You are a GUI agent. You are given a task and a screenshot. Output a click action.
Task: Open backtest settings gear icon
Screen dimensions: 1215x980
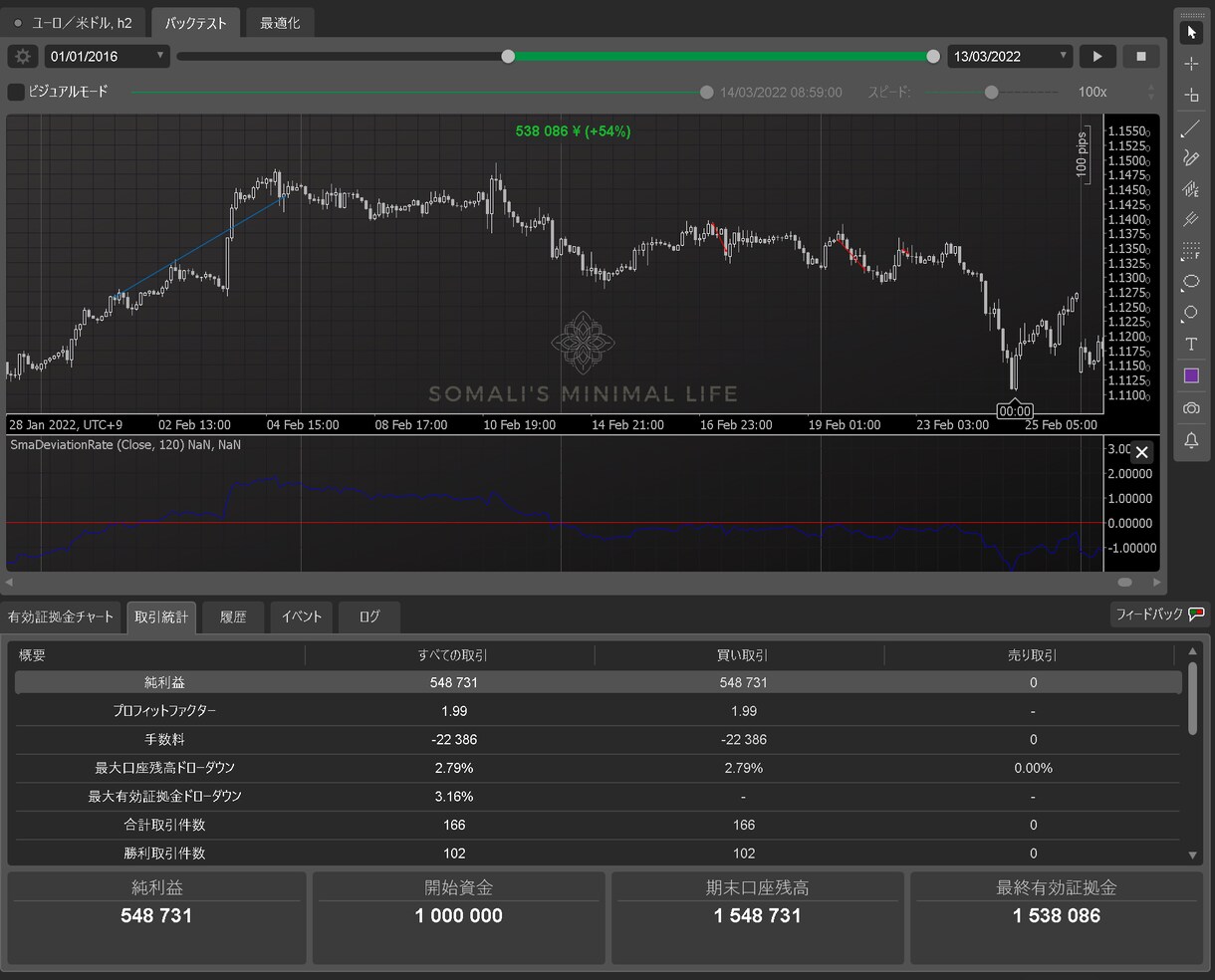tap(23, 57)
